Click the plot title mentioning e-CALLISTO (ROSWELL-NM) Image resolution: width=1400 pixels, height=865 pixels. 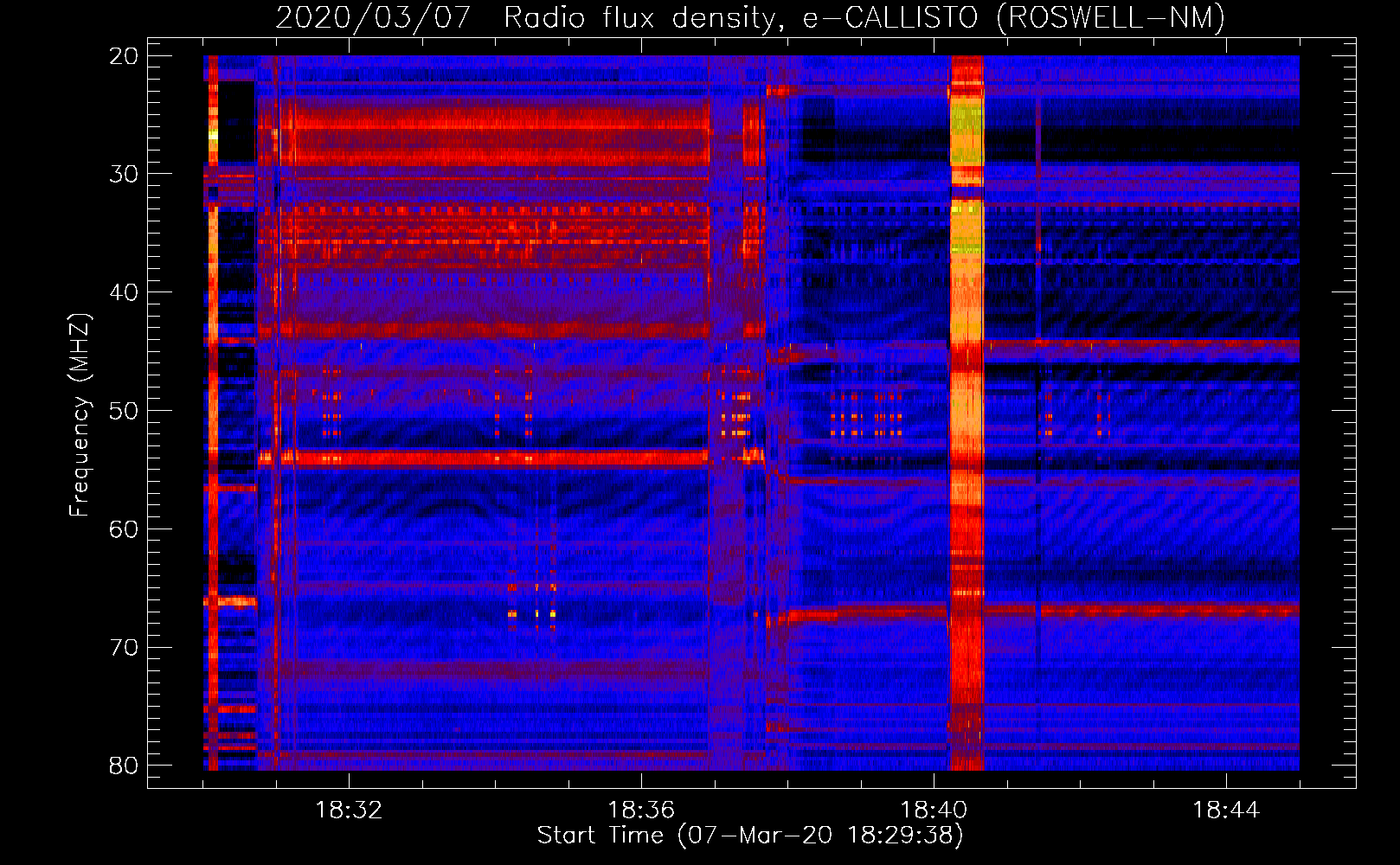click(750, 17)
